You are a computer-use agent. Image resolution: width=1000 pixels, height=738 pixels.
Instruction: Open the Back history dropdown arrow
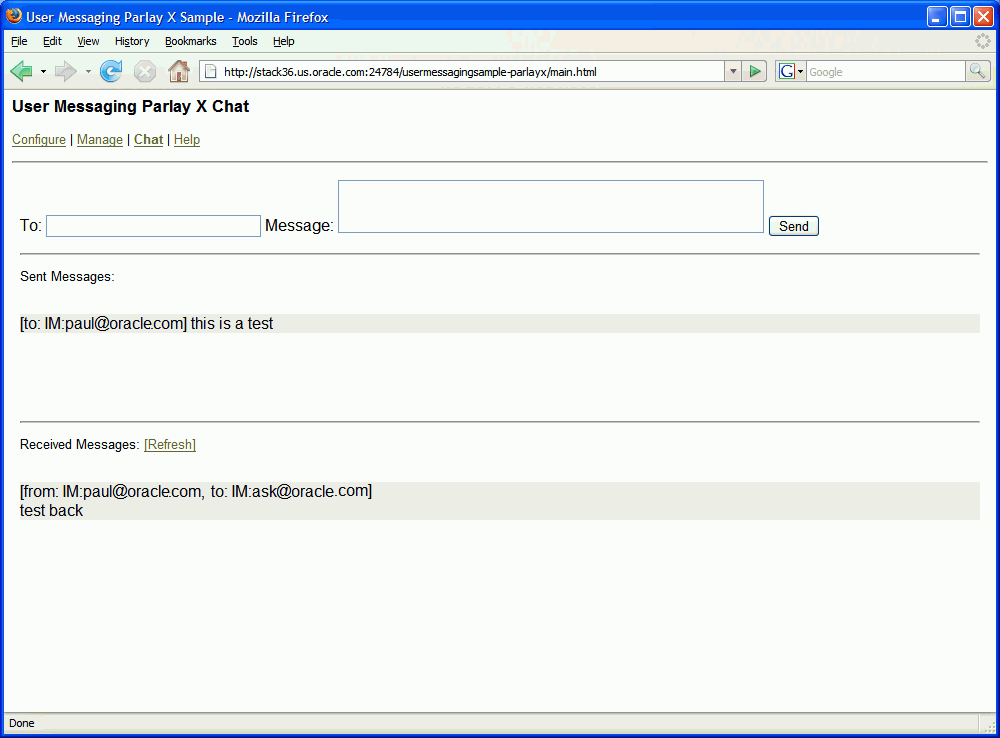pyautogui.click(x=43, y=71)
